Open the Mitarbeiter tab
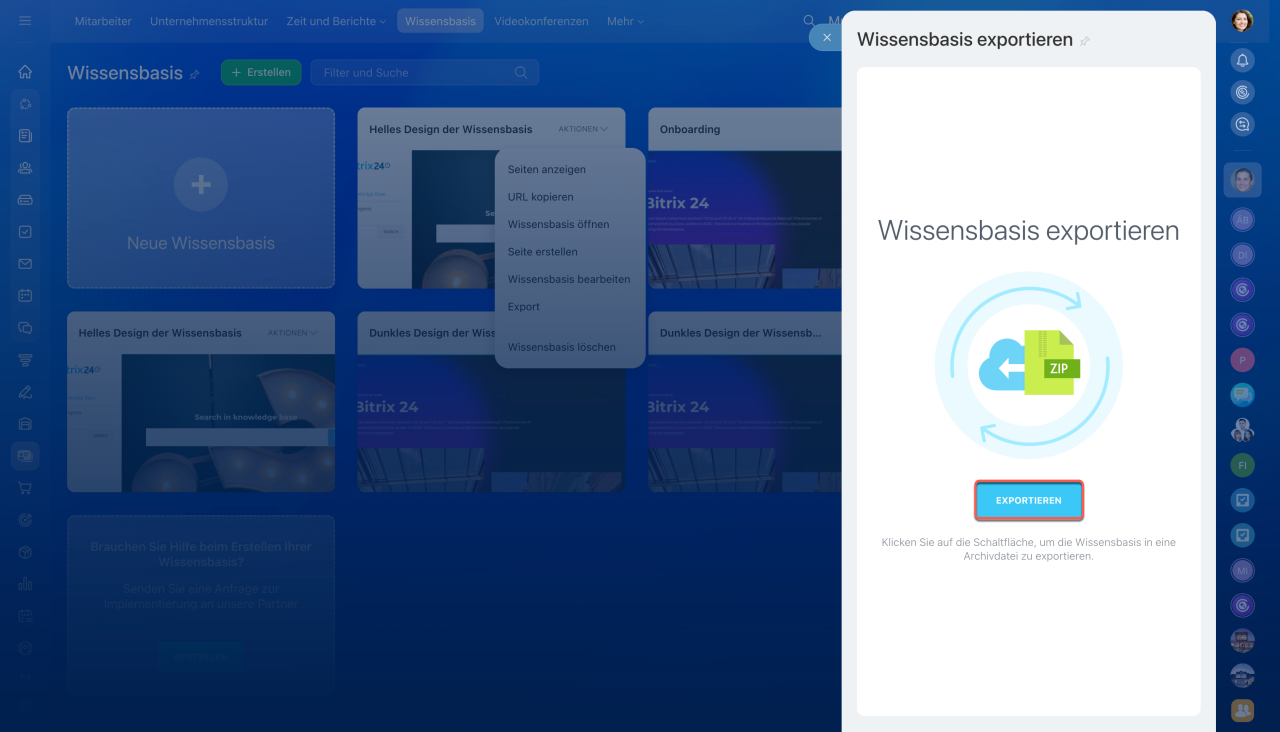The image size is (1280, 732). 103,21
